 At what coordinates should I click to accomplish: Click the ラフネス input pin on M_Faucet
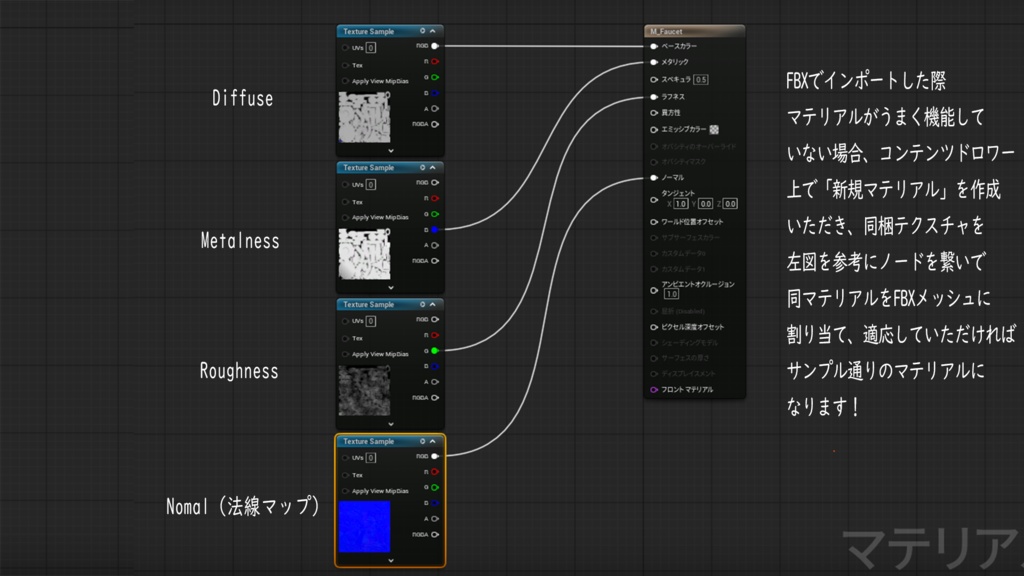[653, 97]
